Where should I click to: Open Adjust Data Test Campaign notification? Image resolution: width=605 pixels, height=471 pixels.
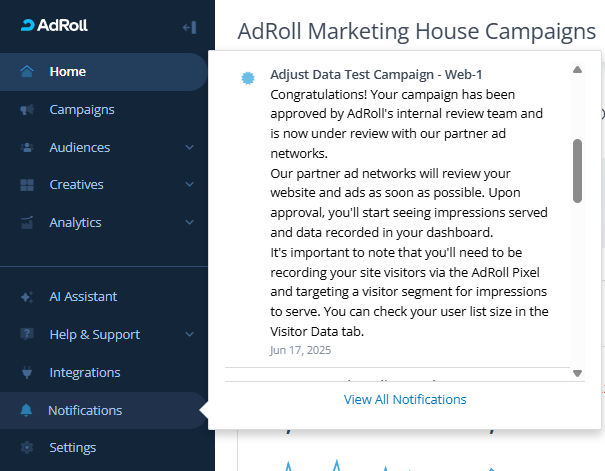click(376, 75)
